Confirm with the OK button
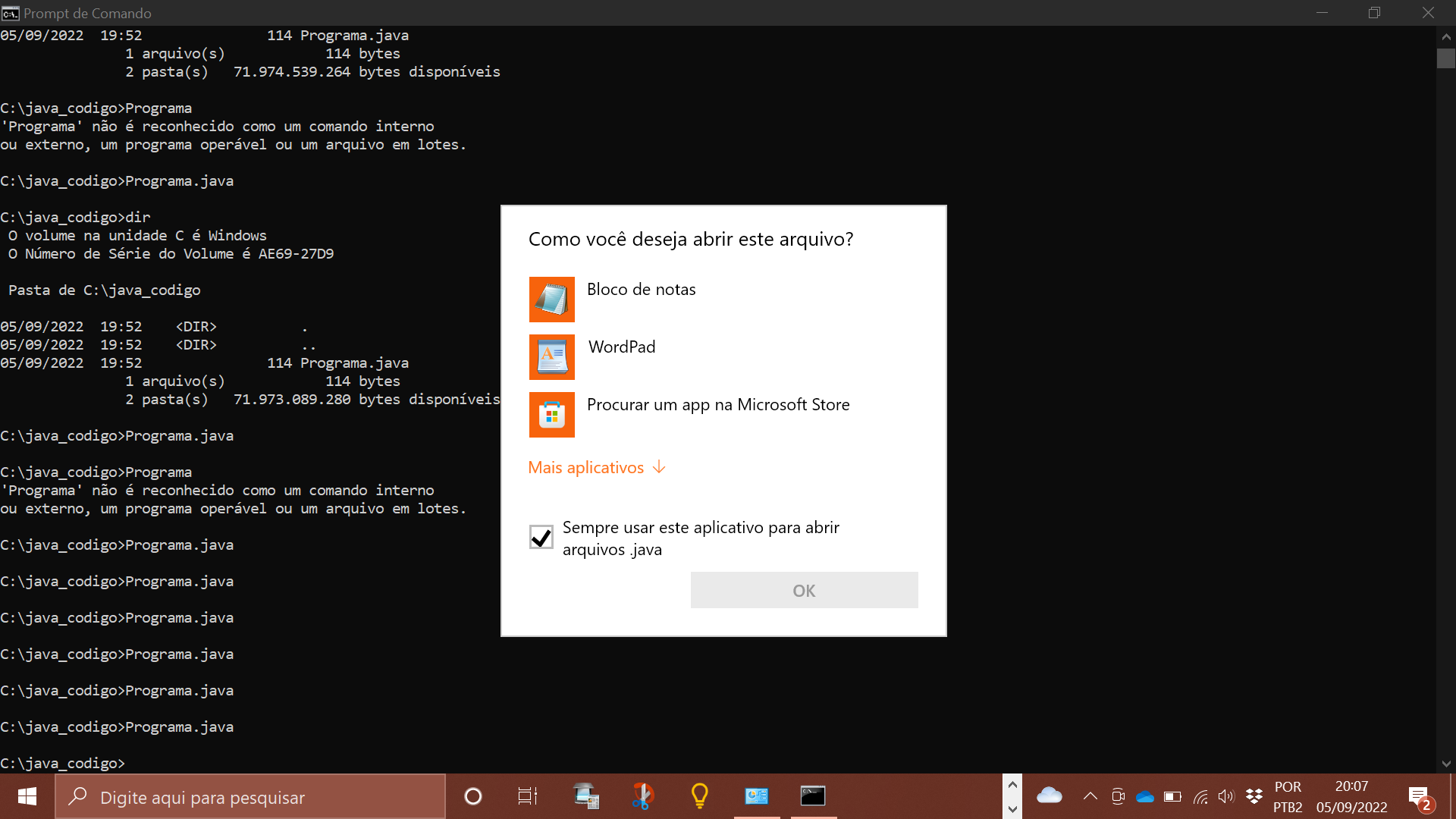 coord(804,590)
